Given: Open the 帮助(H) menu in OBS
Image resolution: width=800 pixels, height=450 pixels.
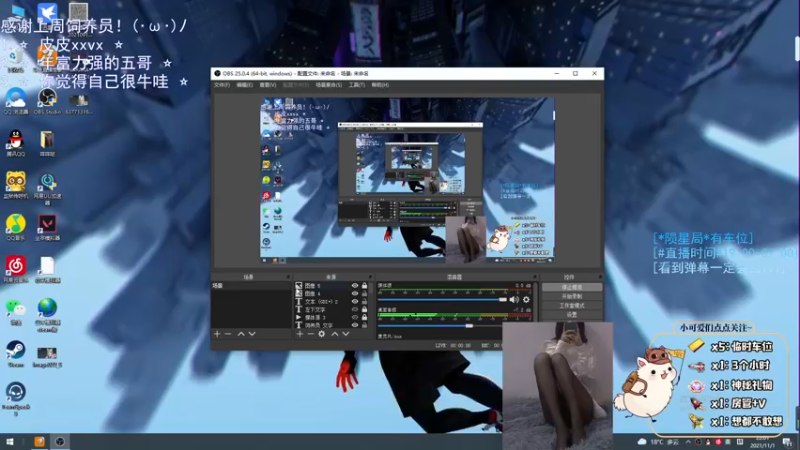Looking at the screenshot, I should (380, 85).
